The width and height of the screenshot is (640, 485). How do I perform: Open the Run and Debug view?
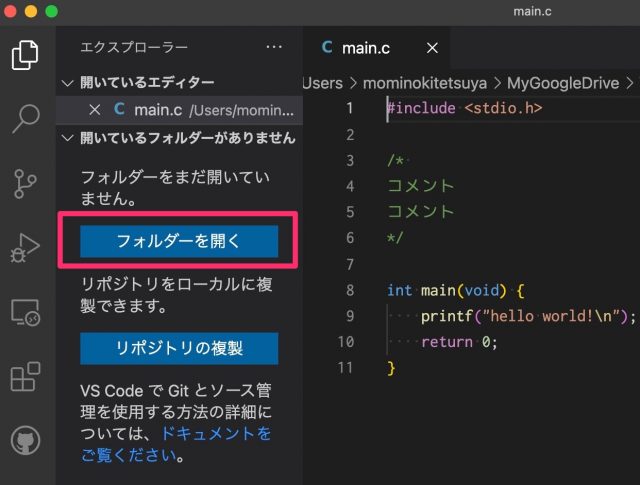(x=26, y=246)
